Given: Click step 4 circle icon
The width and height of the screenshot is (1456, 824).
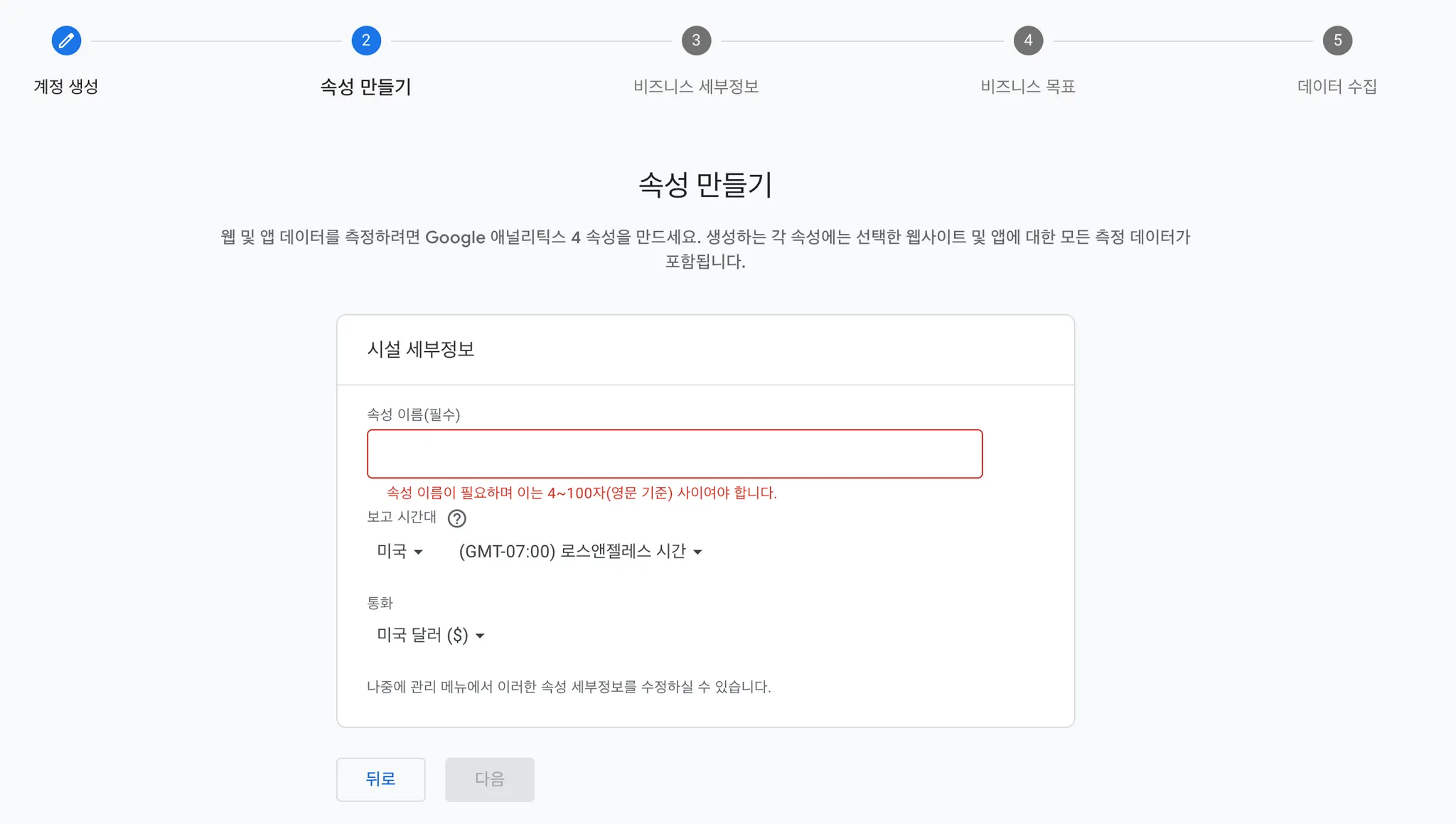Looking at the screenshot, I should (x=1028, y=41).
